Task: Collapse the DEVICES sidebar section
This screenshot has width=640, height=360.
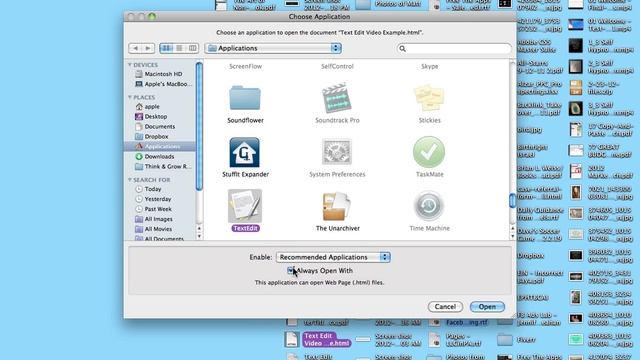Action: coord(130,65)
